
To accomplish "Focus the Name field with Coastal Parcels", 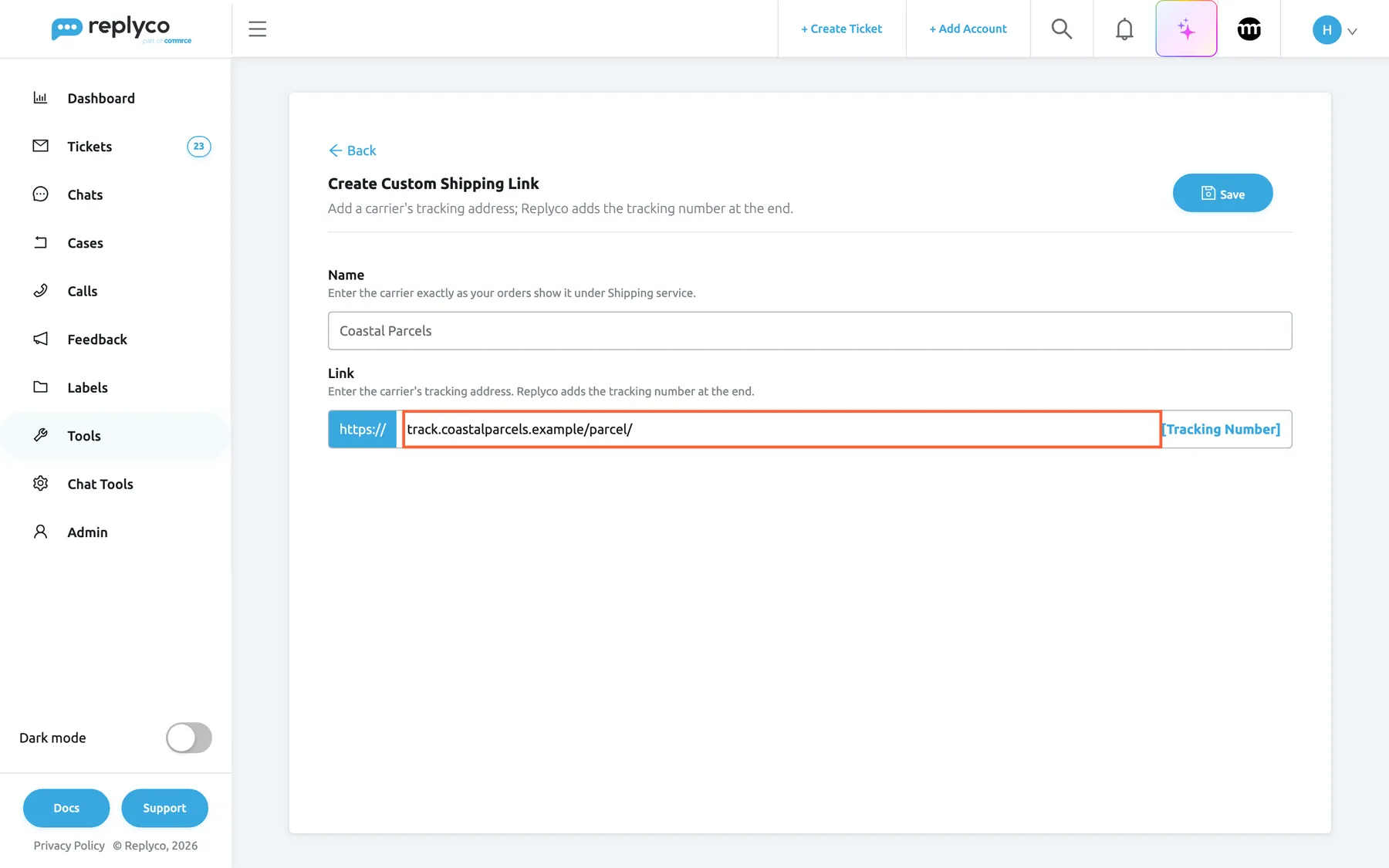I will tap(809, 331).
